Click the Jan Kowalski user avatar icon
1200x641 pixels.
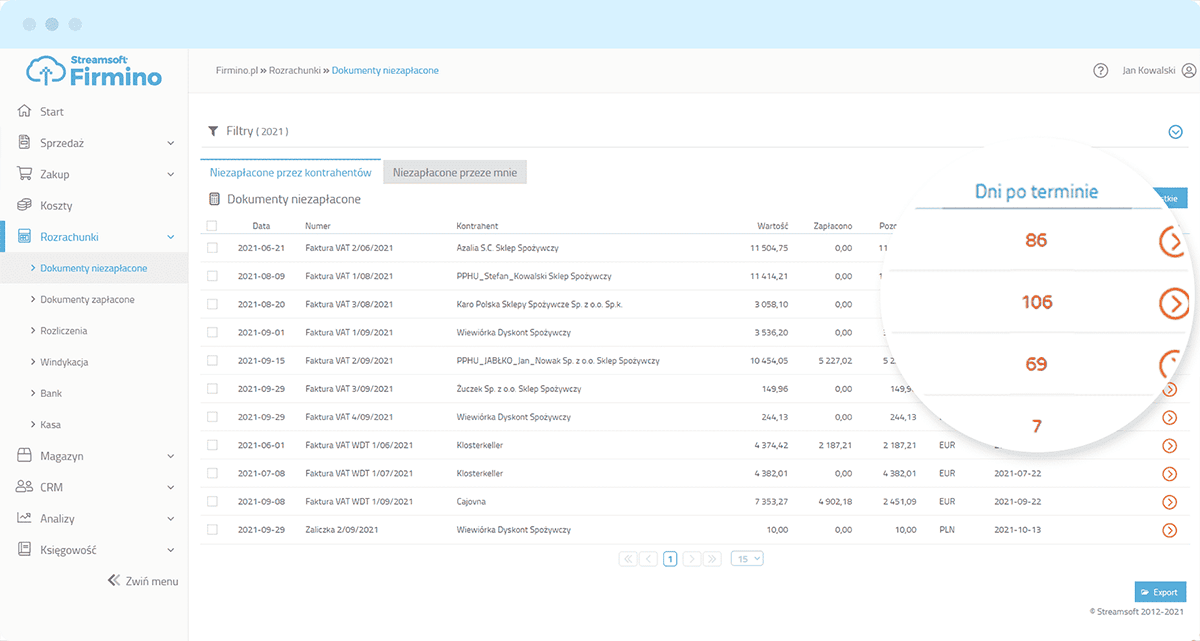coord(1189,71)
